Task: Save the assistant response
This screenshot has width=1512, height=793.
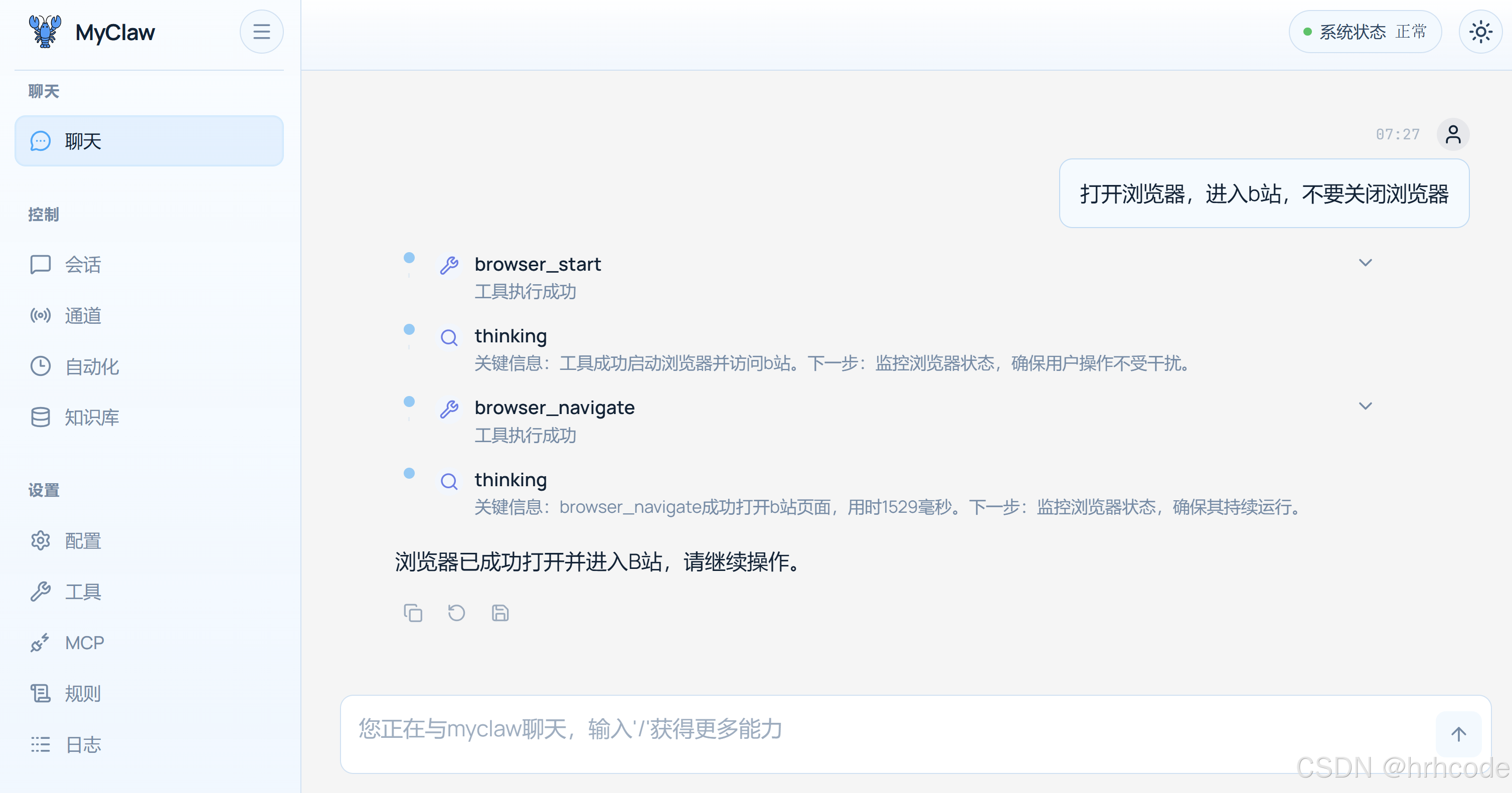Action: point(499,613)
